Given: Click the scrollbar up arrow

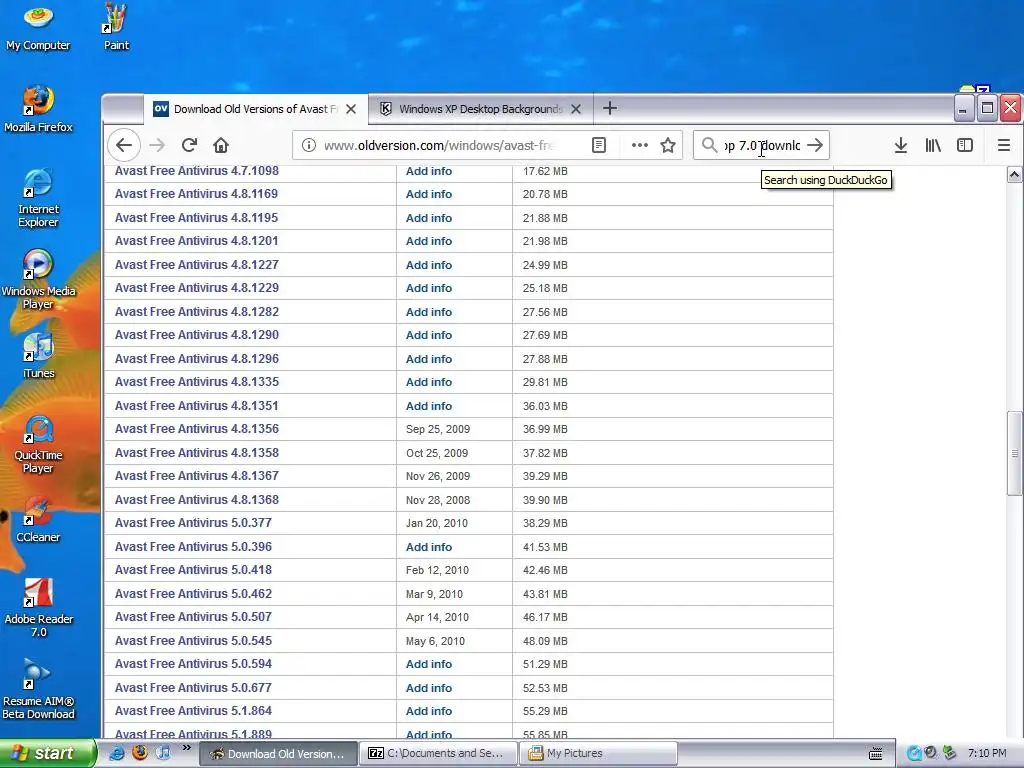Looking at the screenshot, I should click(1014, 174).
